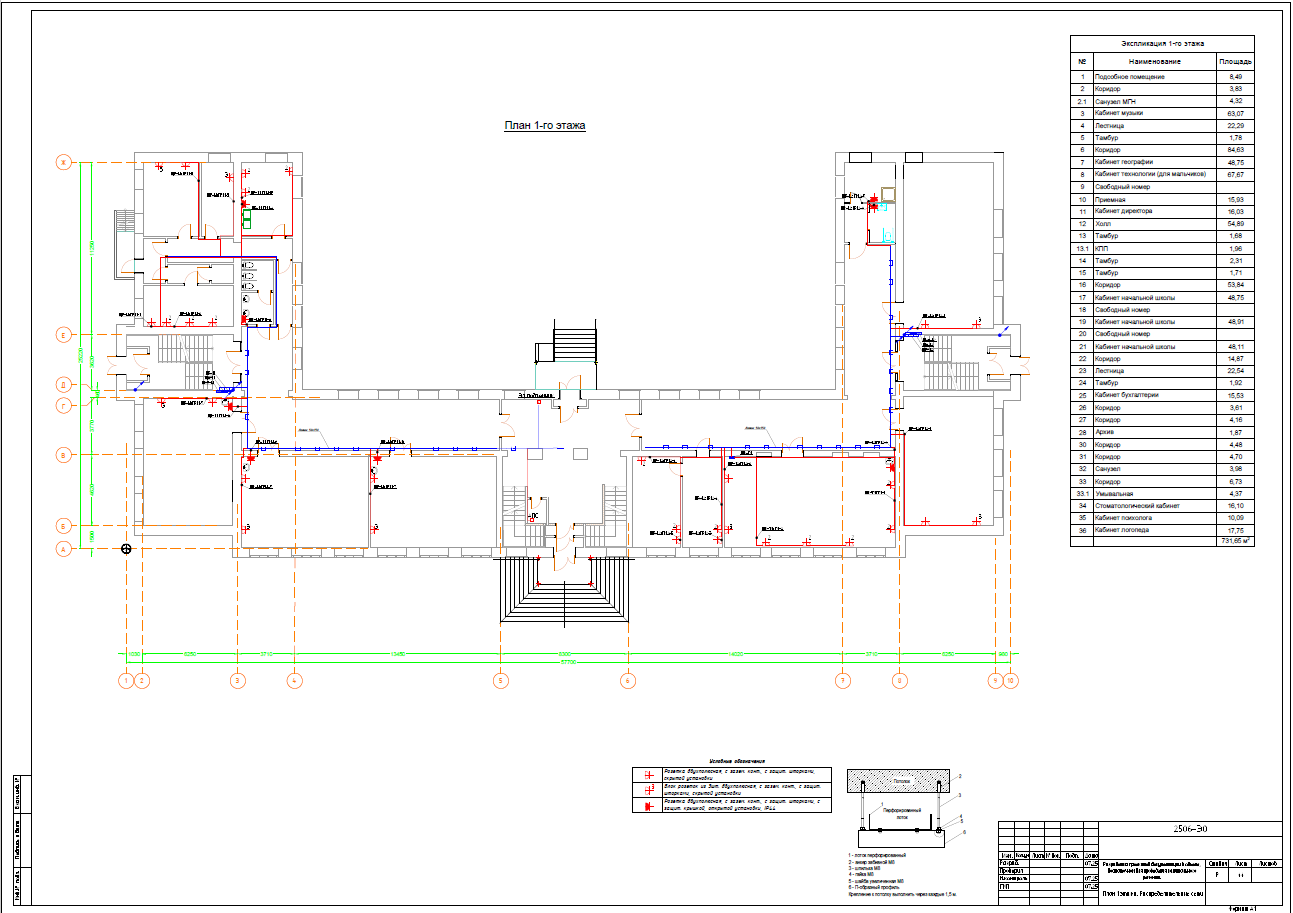This screenshot has height=913, width=1293.
Task: Click the 'Умывальная' table entry
Action: [1114, 493]
